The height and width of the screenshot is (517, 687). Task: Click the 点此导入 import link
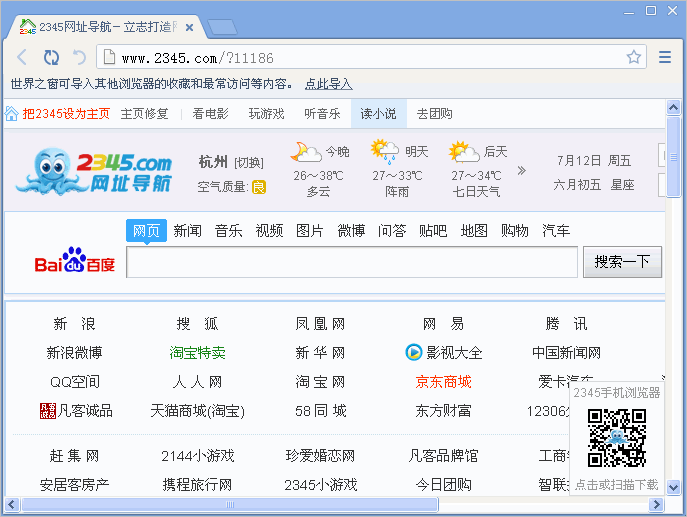[329, 84]
